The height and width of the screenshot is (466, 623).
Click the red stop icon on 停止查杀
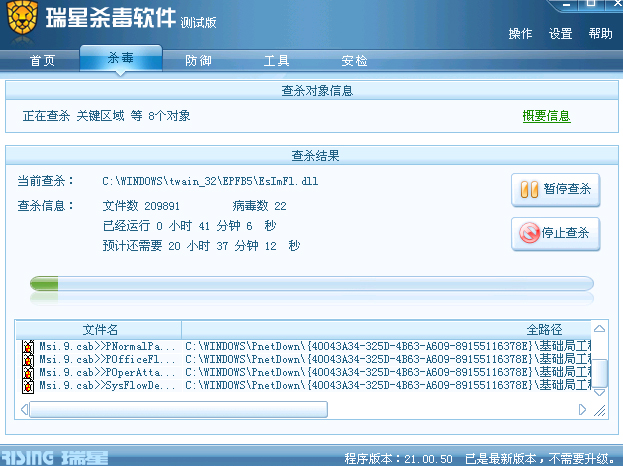point(529,233)
